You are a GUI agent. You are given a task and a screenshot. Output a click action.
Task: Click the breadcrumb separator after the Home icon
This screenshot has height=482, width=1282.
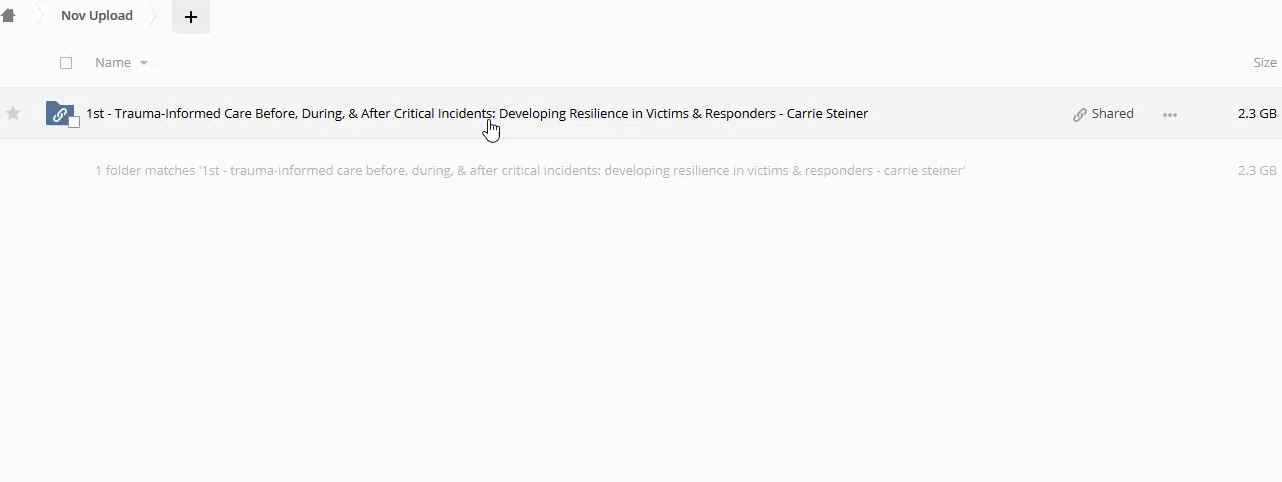coord(38,16)
